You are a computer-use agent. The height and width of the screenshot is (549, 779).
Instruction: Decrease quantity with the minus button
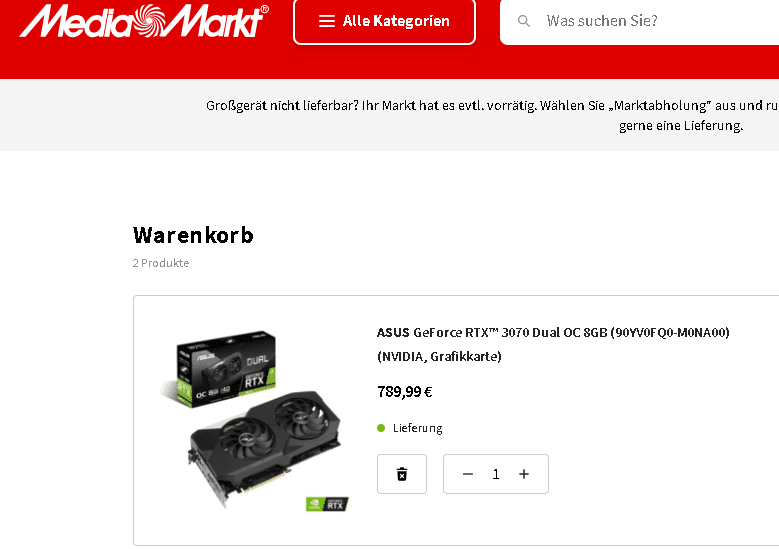click(467, 474)
